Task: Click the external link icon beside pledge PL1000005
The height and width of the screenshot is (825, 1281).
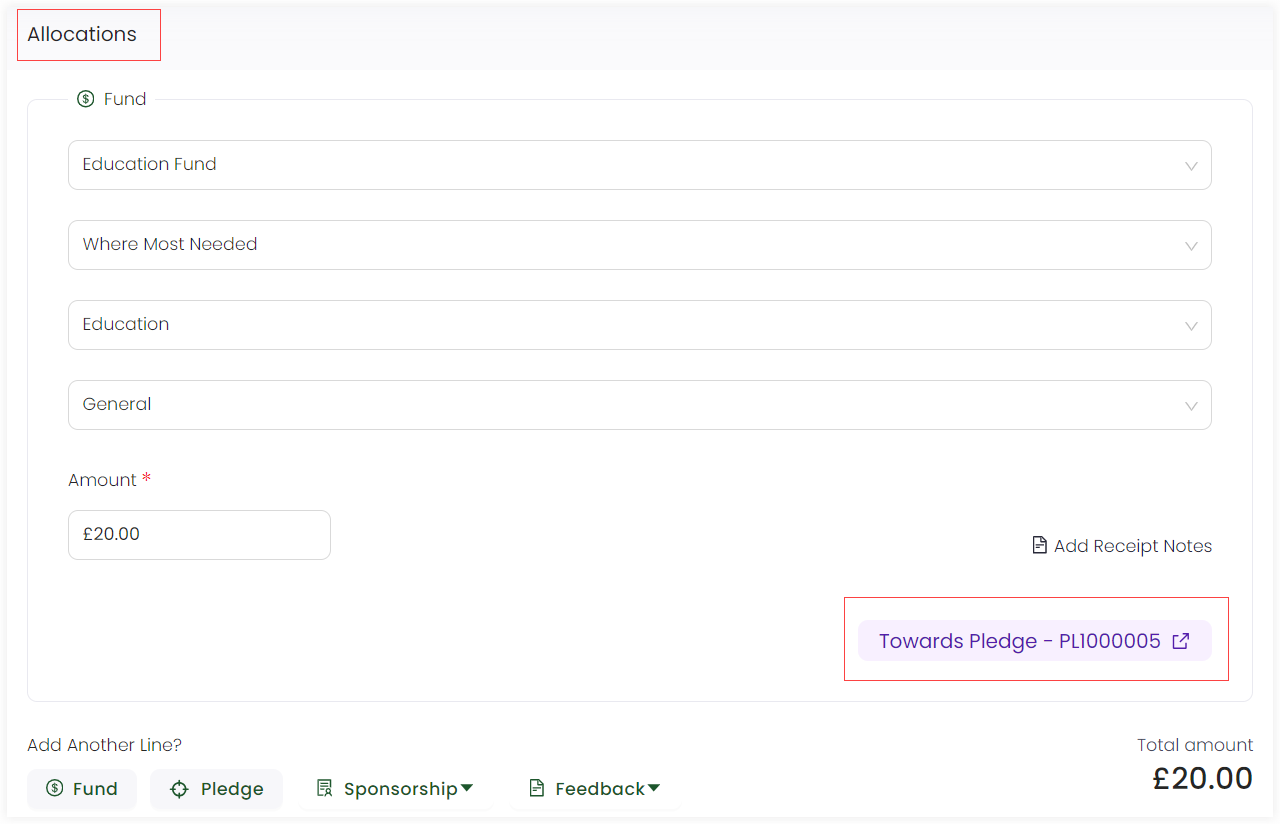Action: pyautogui.click(x=1181, y=641)
